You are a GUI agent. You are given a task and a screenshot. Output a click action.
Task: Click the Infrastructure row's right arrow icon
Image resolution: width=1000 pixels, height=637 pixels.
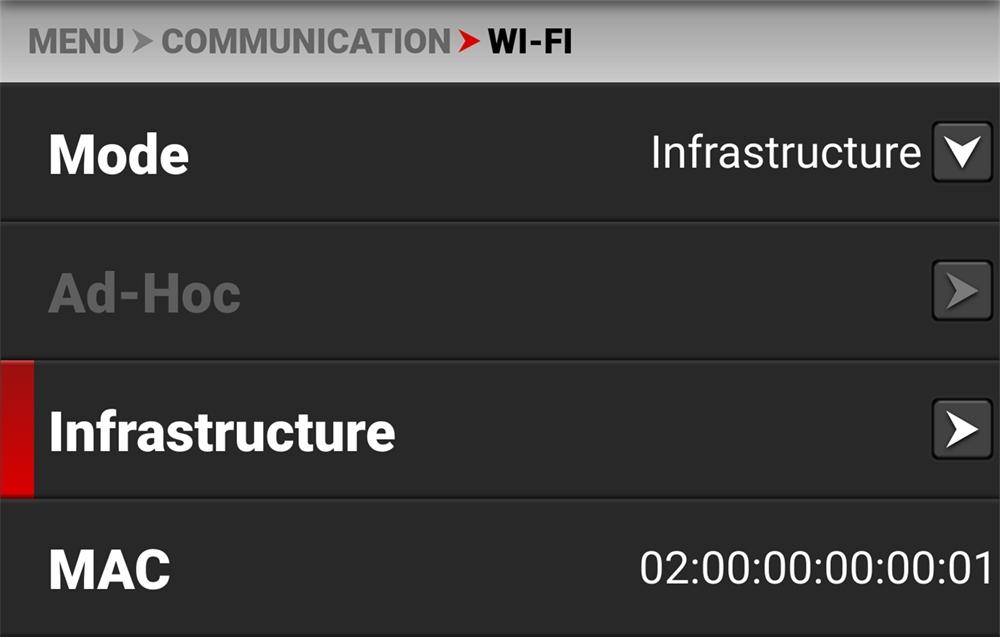961,430
